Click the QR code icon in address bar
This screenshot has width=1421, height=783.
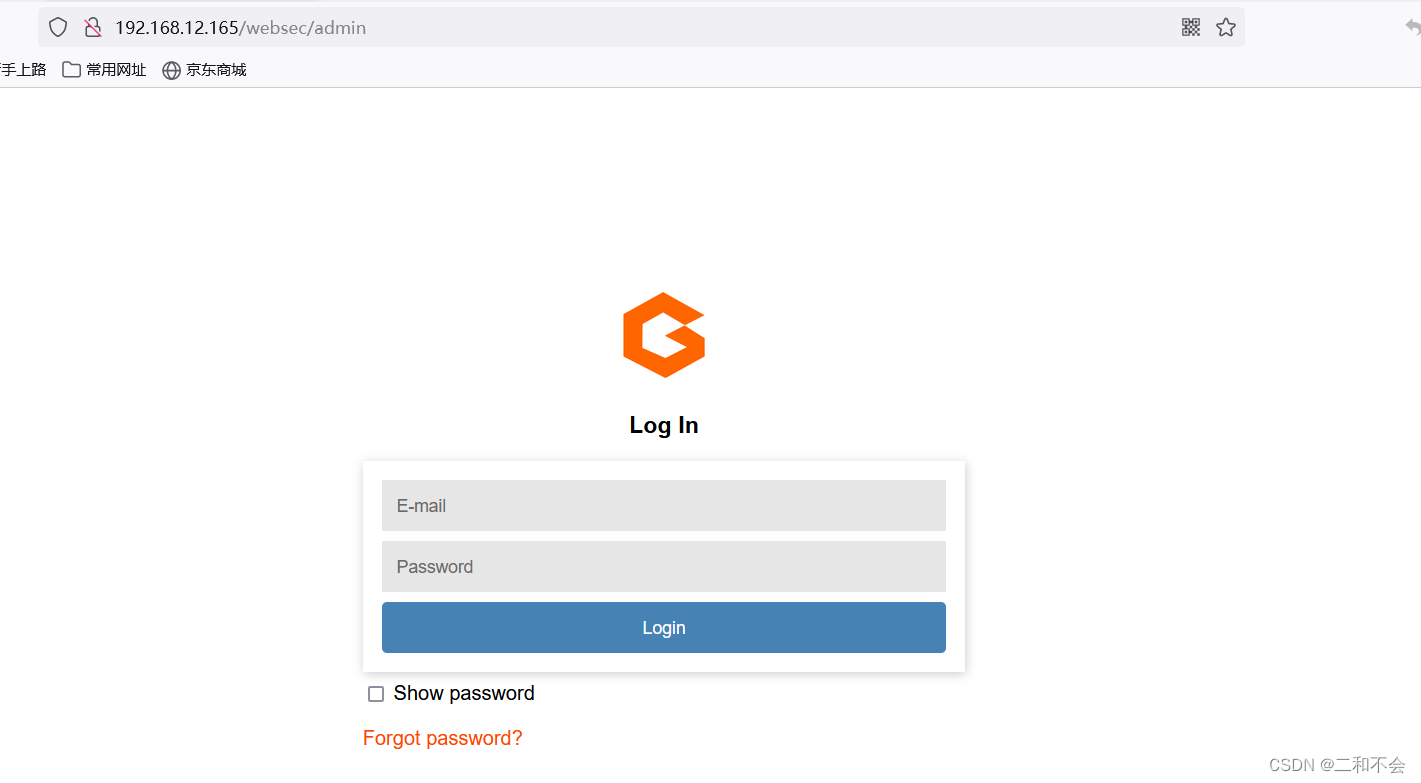(1190, 27)
